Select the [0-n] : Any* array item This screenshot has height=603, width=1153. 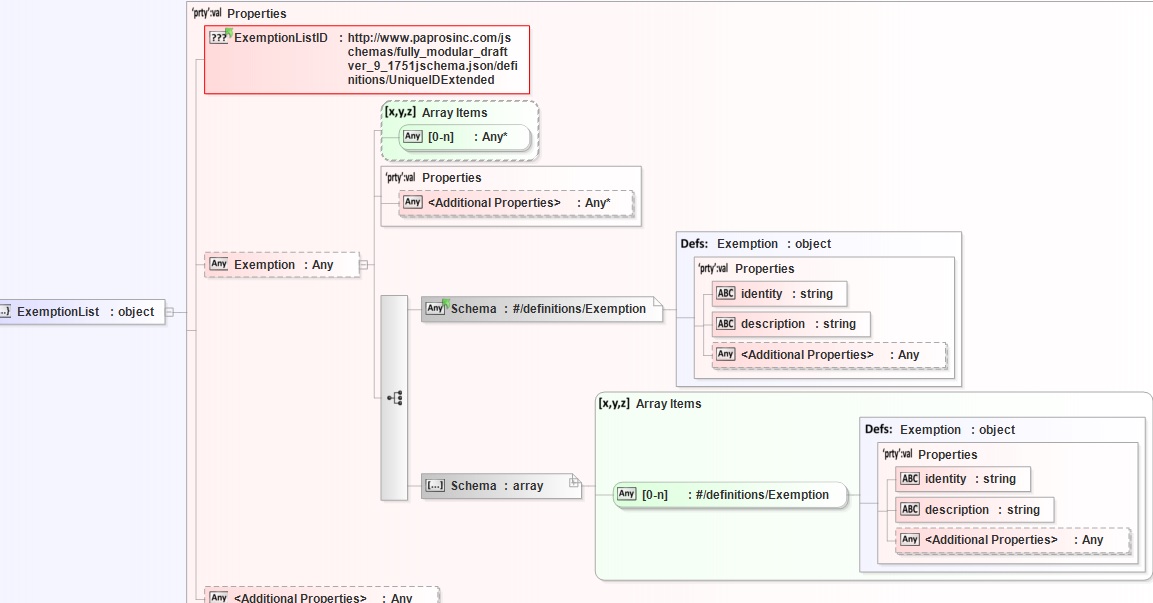pyautogui.click(x=464, y=137)
